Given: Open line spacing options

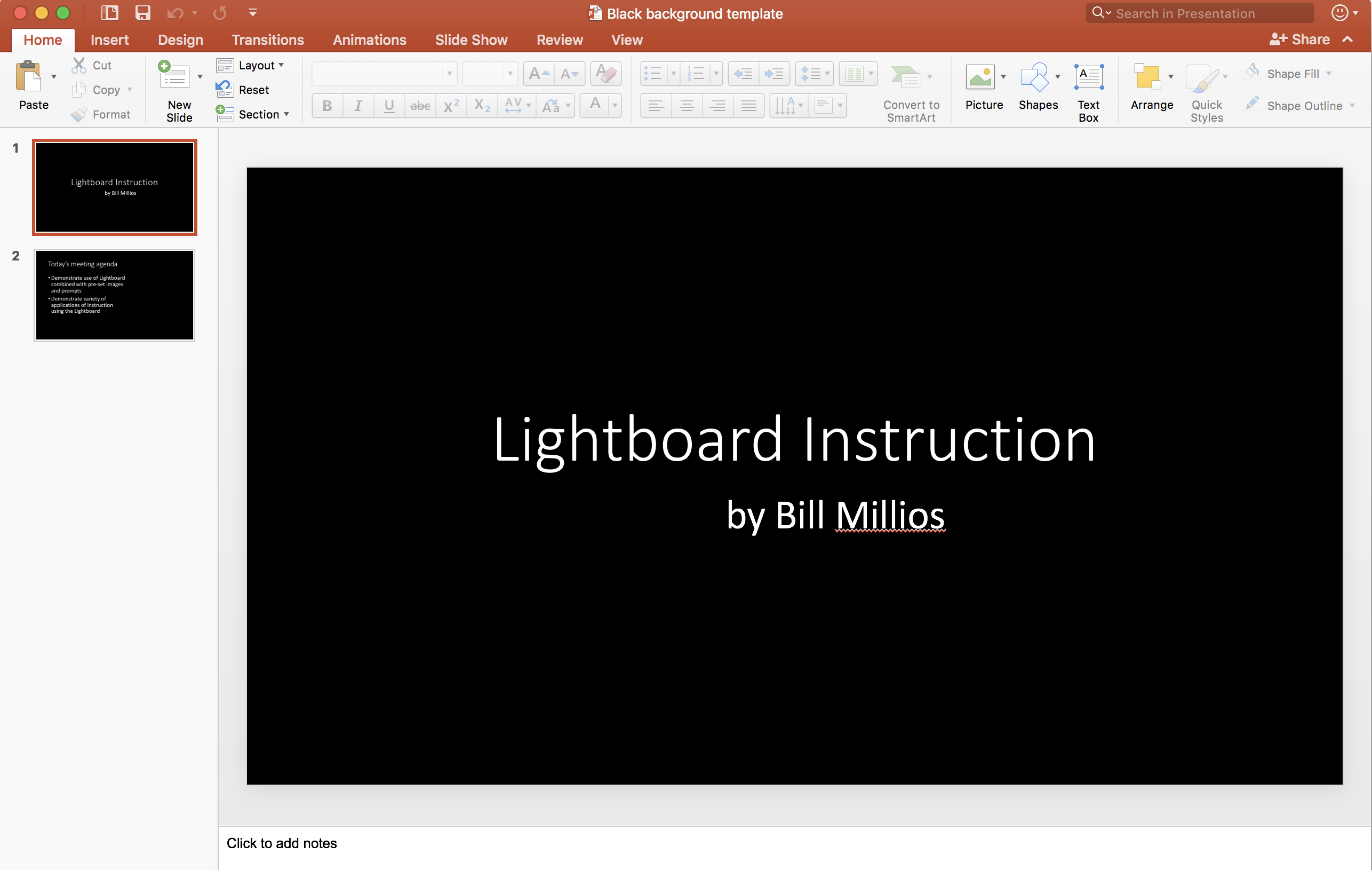Looking at the screenshot, I should pyautogui.click(x=815, y=74).
